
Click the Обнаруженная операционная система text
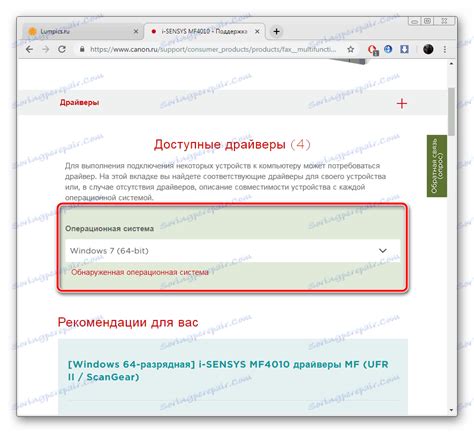pos(140,272)
